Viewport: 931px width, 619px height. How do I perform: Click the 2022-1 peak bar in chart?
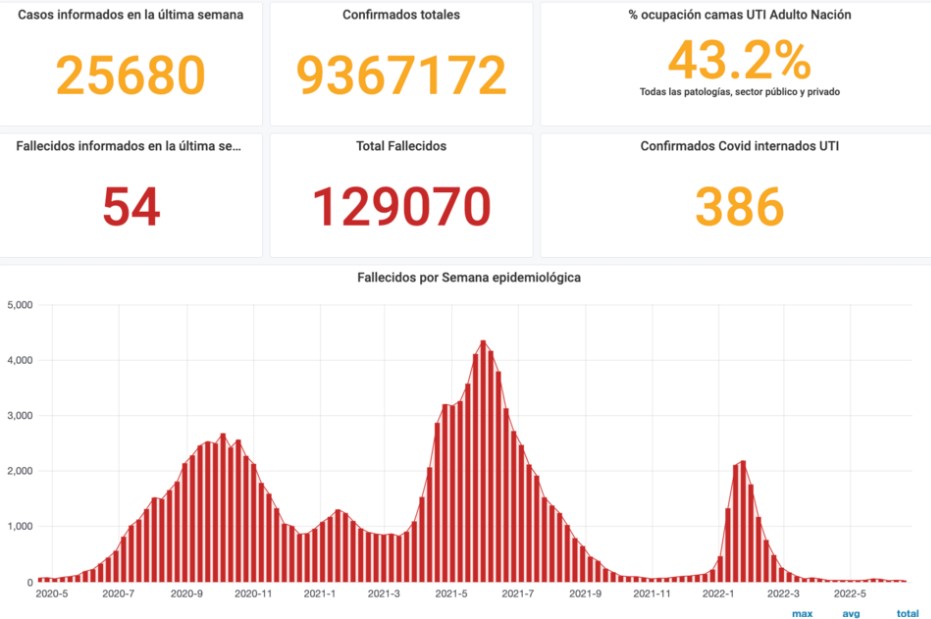tap(743, 521)
